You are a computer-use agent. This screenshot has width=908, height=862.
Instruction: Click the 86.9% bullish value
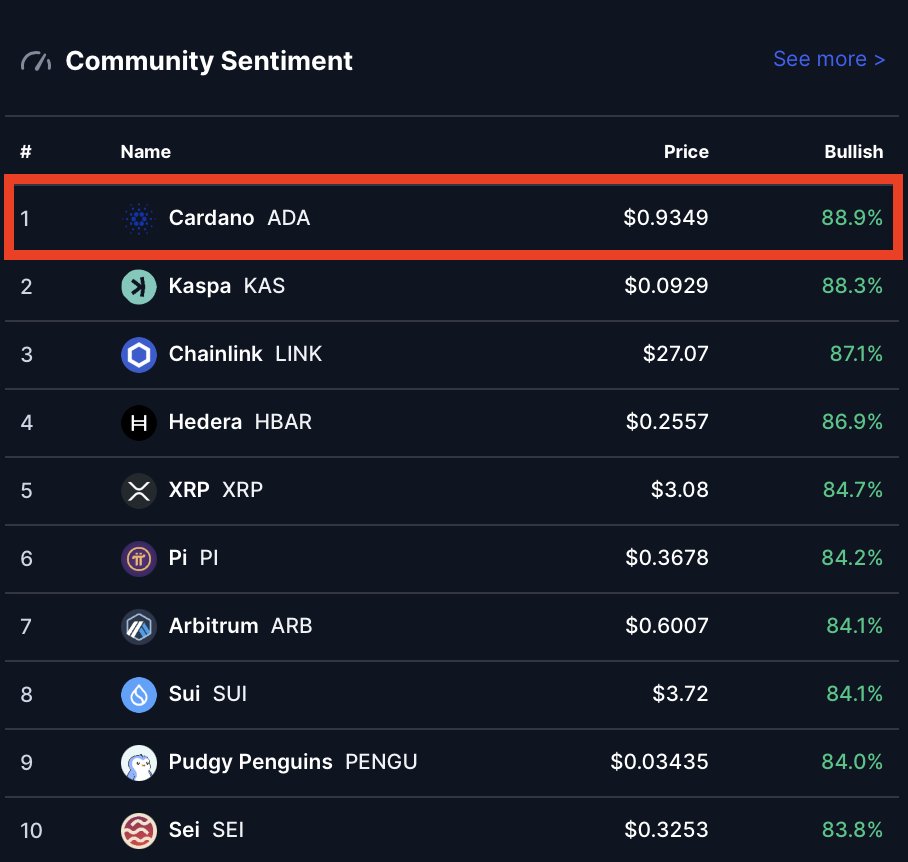click(852, 421)
